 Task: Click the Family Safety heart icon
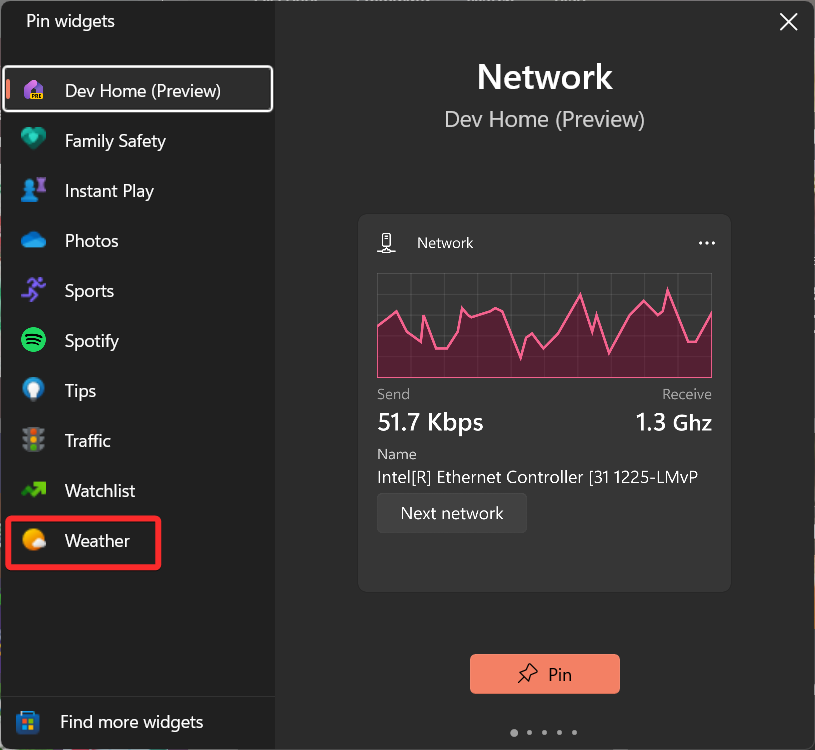pos(34,140)
